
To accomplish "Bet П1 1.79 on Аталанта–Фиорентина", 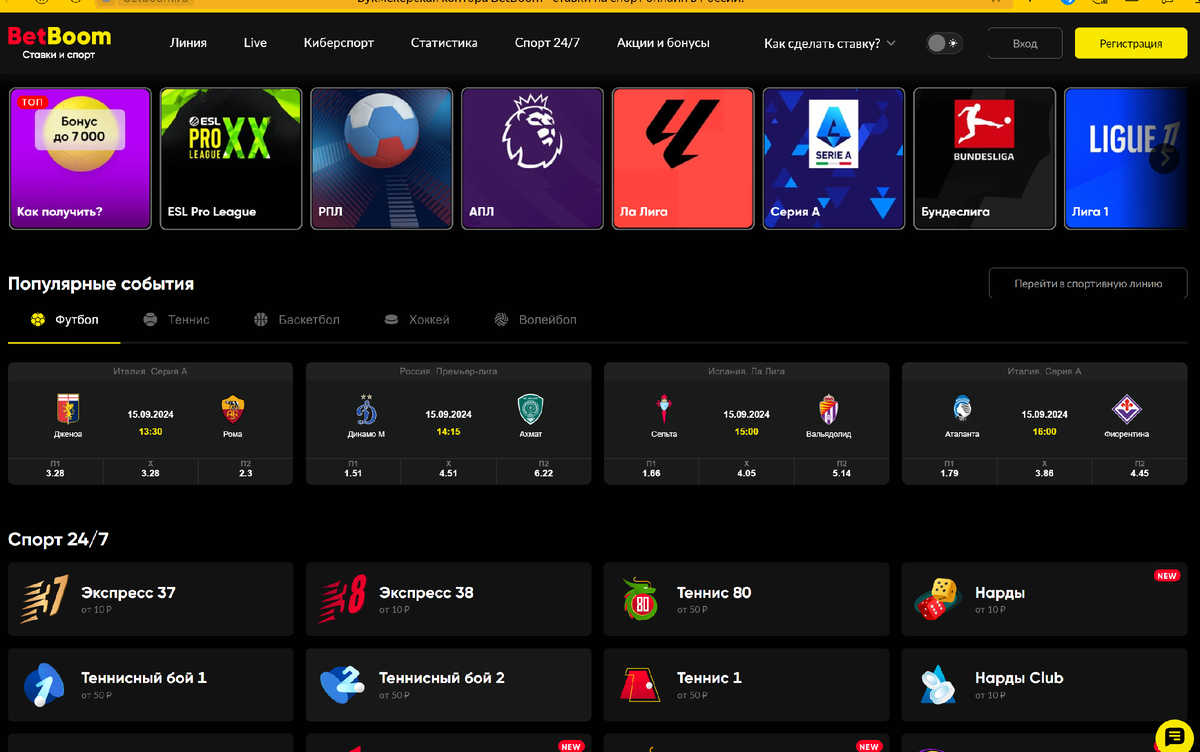I will coord(949,469).
